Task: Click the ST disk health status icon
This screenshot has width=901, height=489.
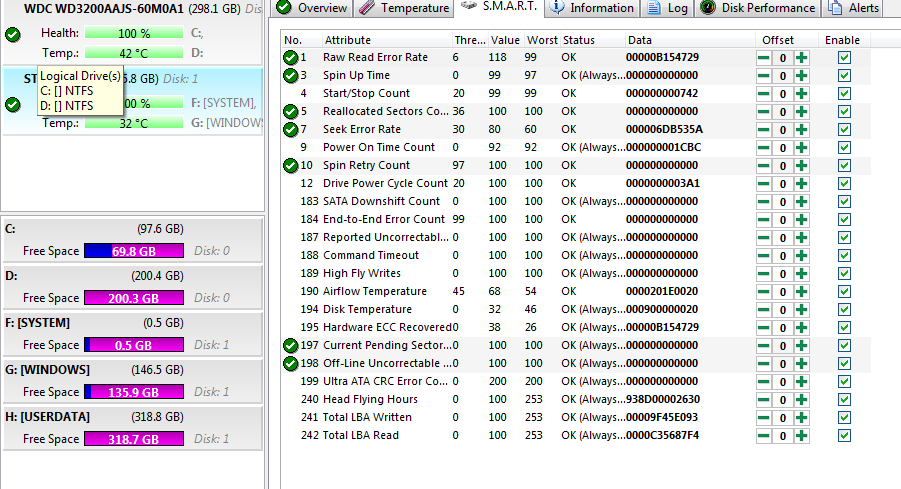Action: (13, 105)
